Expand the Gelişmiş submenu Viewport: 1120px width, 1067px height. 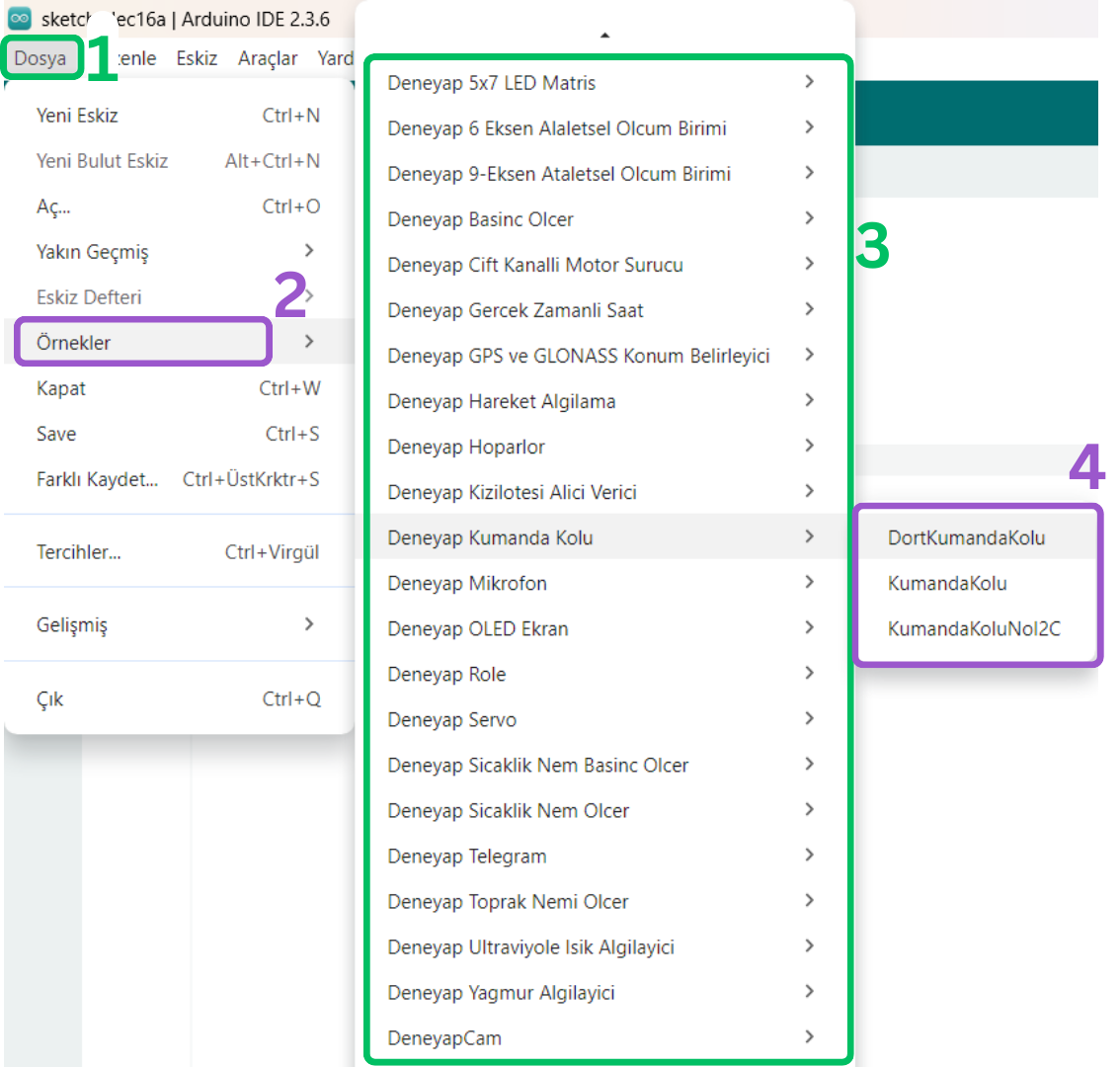[179, 624]
